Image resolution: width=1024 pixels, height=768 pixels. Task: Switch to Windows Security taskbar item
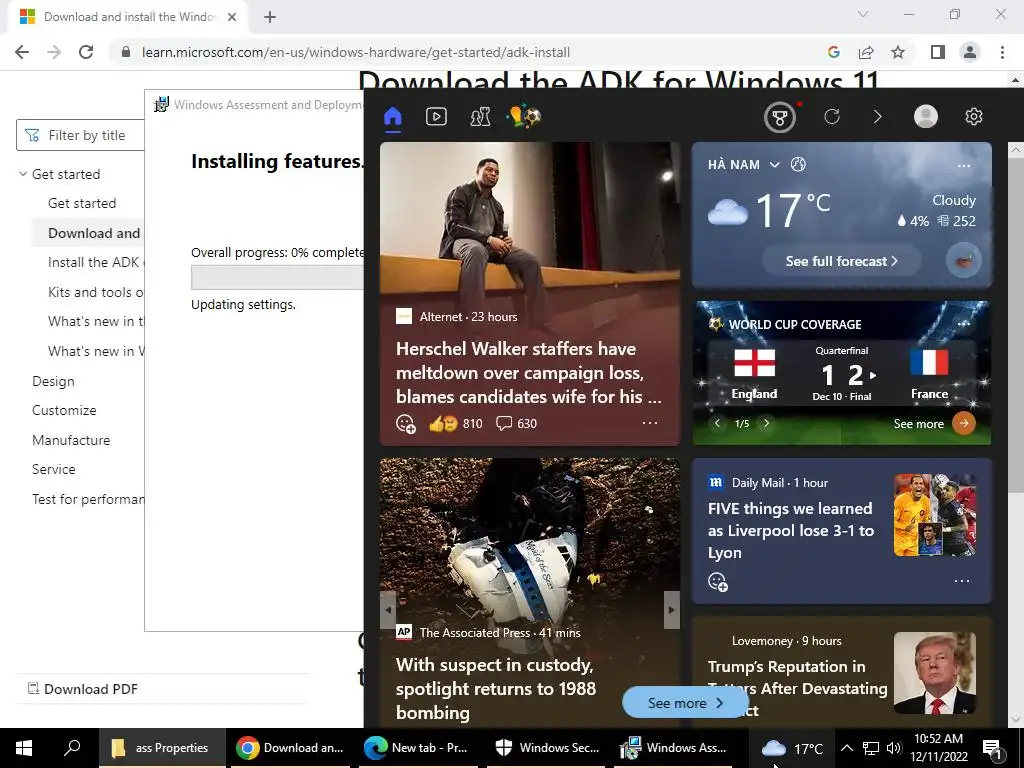(547, 748)
